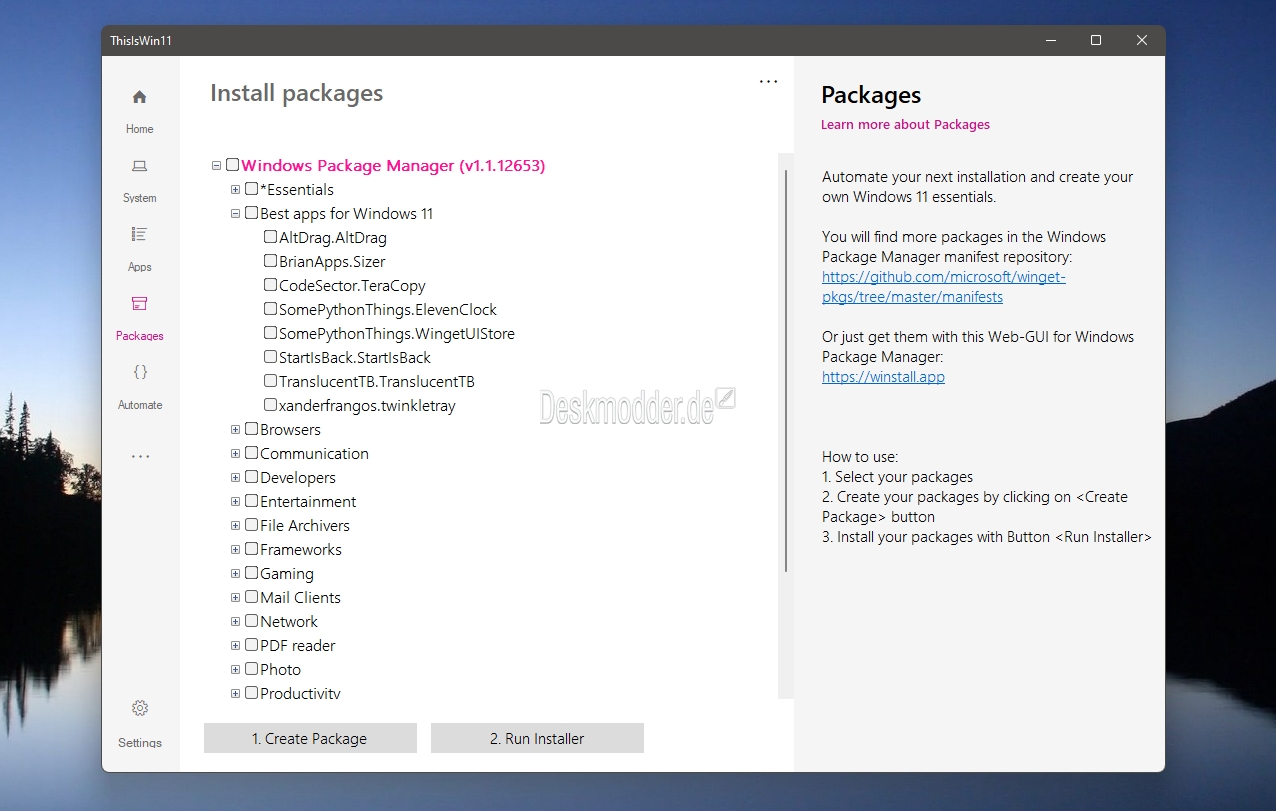Expand the File Archivers node
This screenshot has height=811, width=1276.
pyautogui.click(x=235, y=525)
